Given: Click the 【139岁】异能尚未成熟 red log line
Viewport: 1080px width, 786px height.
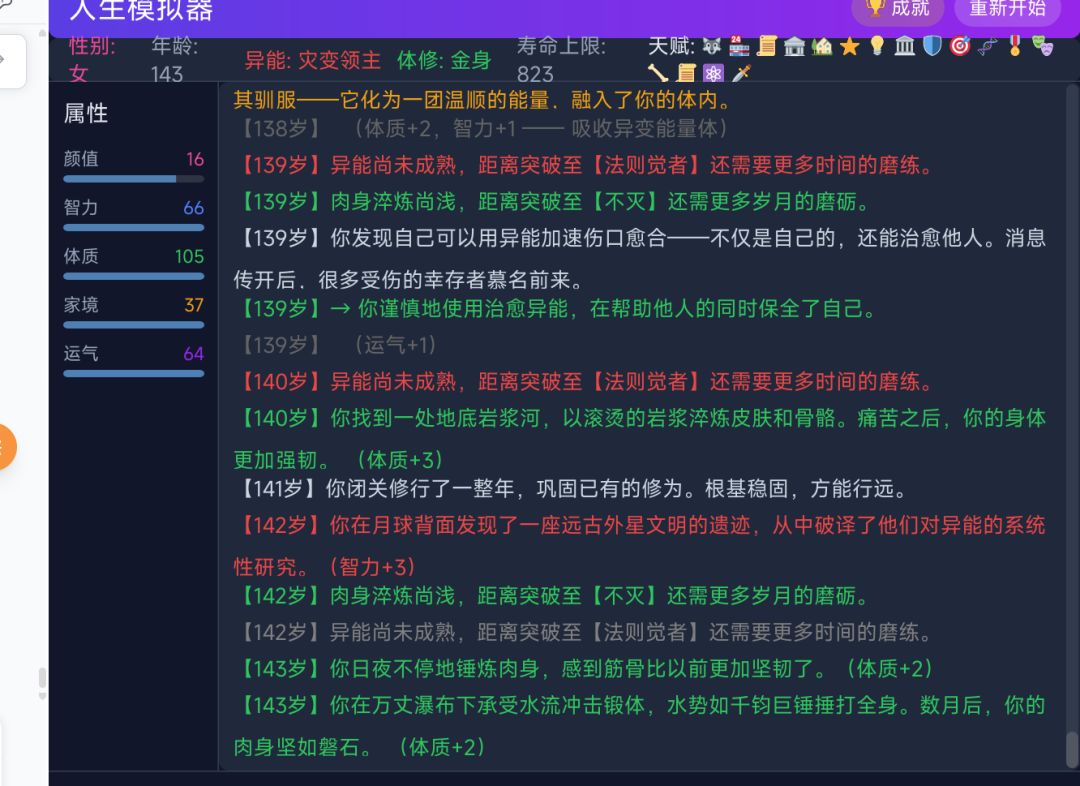Looking at the screenshot, I should 584,165.
